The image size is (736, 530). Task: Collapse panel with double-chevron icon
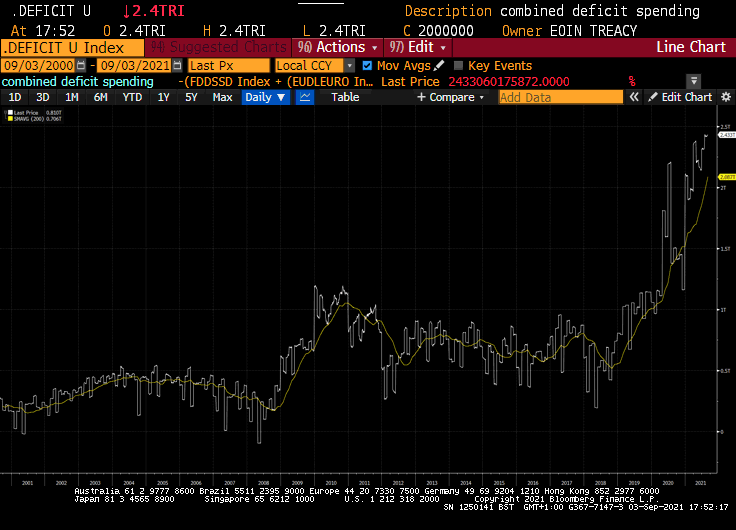pos(633,97)
